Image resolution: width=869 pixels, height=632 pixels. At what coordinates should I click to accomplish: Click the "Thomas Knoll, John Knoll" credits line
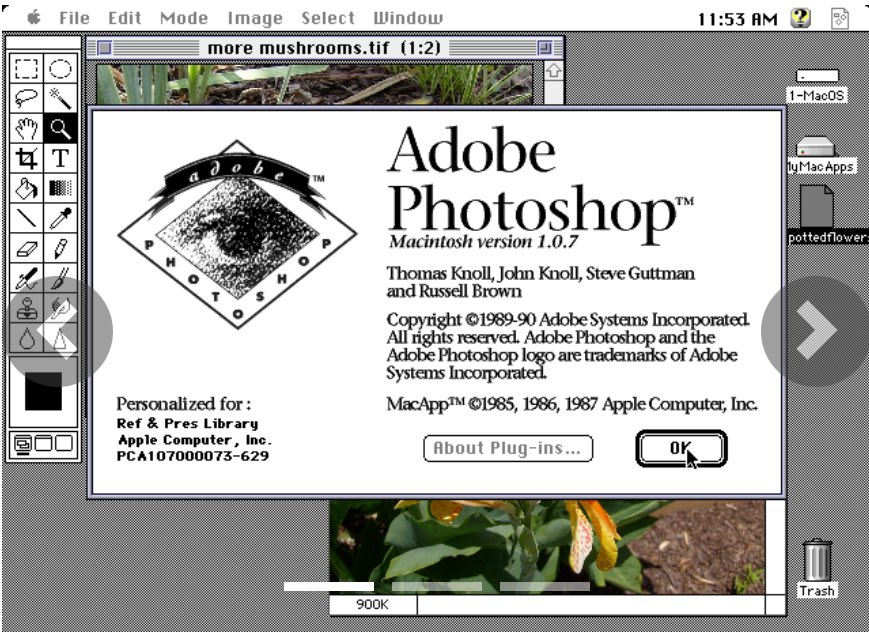(x=540, y=273)
